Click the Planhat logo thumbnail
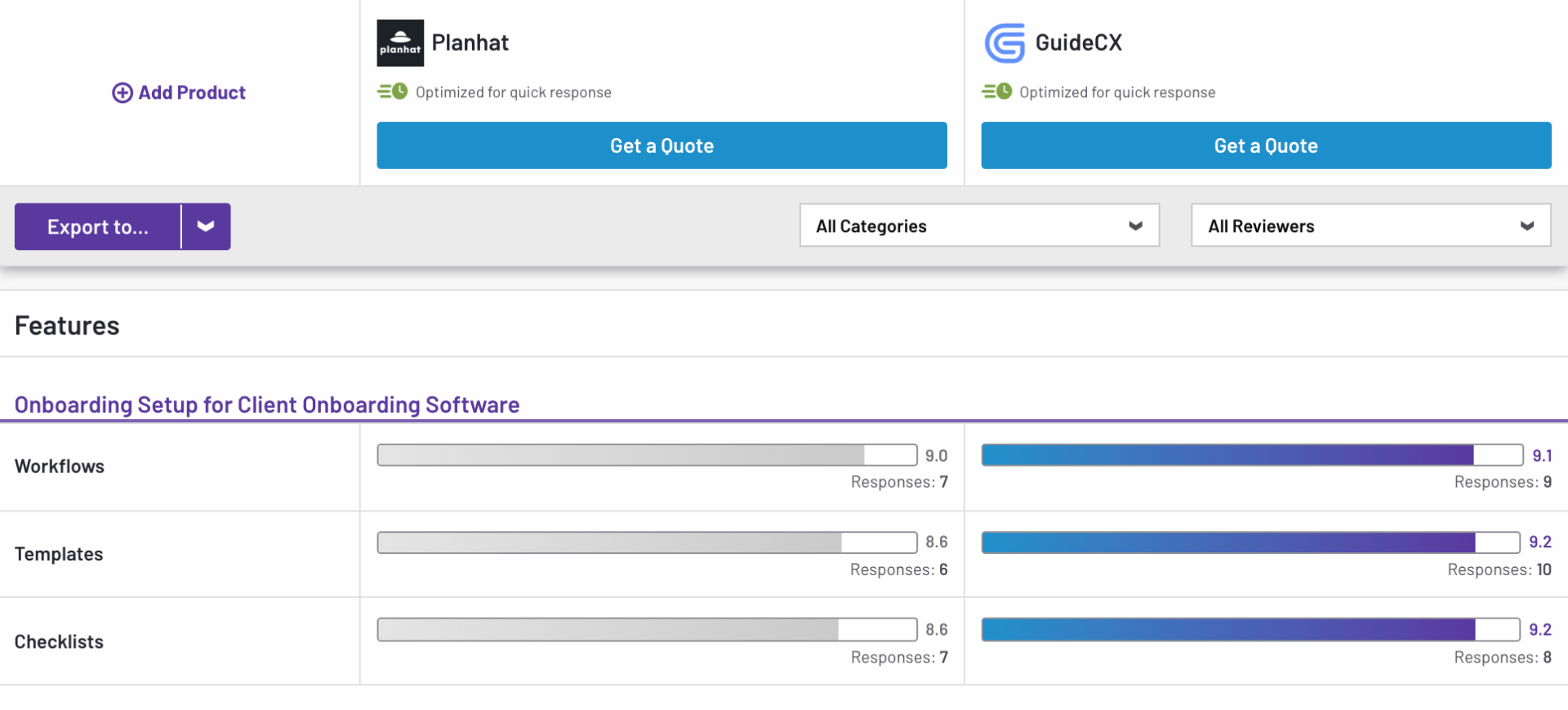This screenshot has width=1568, height=710. (400, 43)
